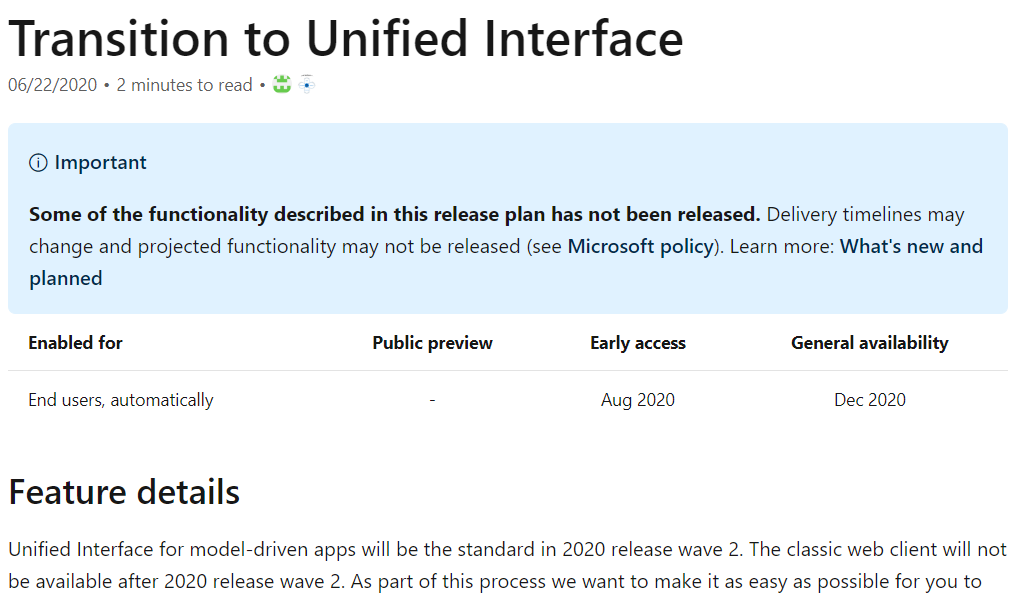Click the 06/22/2020 publish date
Image resolution: width=1018 pixels, height=597 pixels.
(x=53, y=85)
